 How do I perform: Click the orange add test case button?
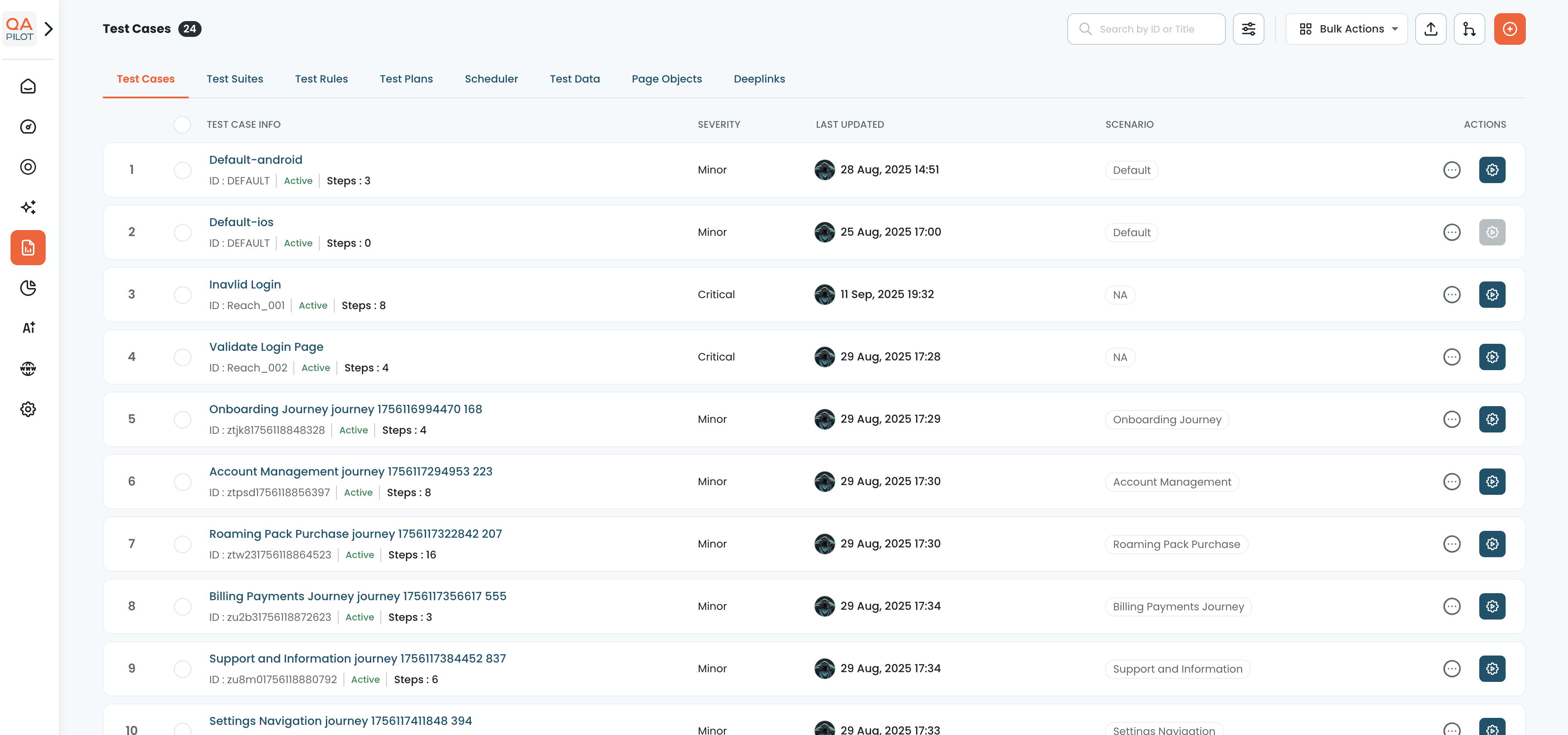click(x=1509, y=29)
